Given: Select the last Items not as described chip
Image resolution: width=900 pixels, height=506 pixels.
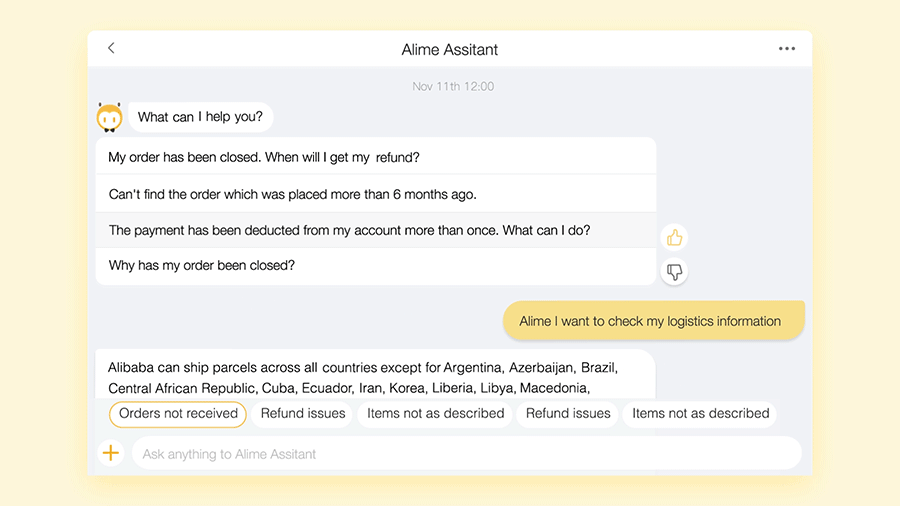Looking at the screenshot, I should point(700,413).
